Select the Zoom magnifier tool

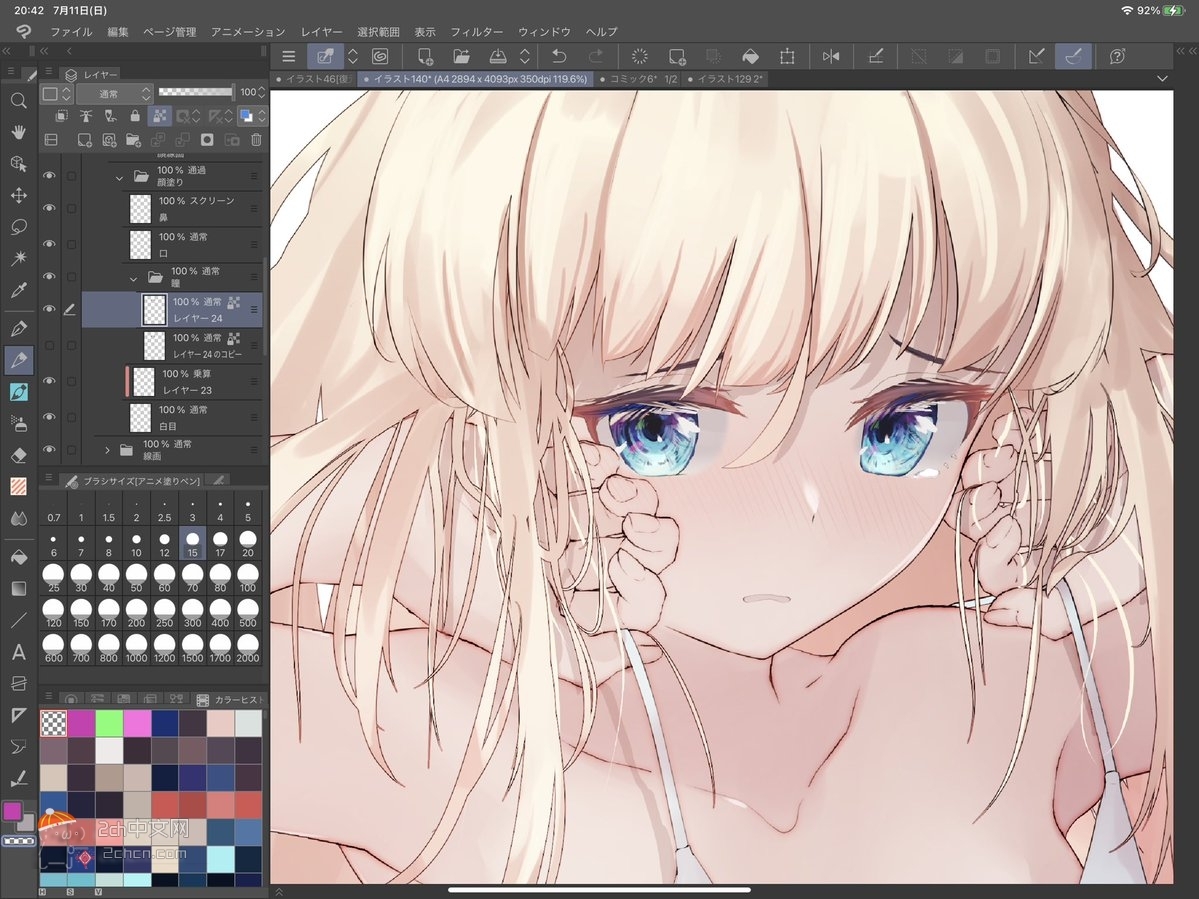point(18,101)
